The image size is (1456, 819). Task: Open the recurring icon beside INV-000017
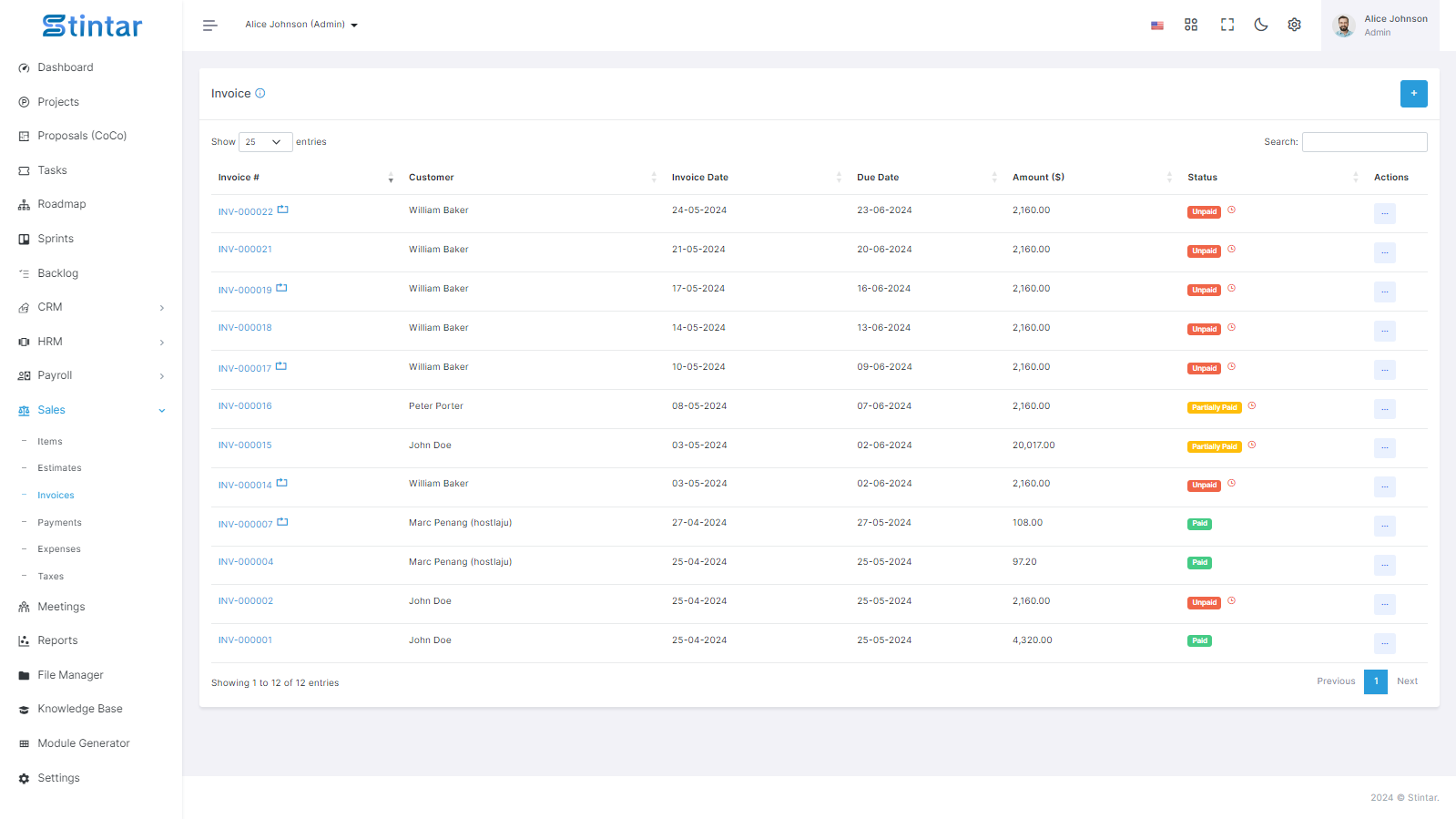point(281,366)
